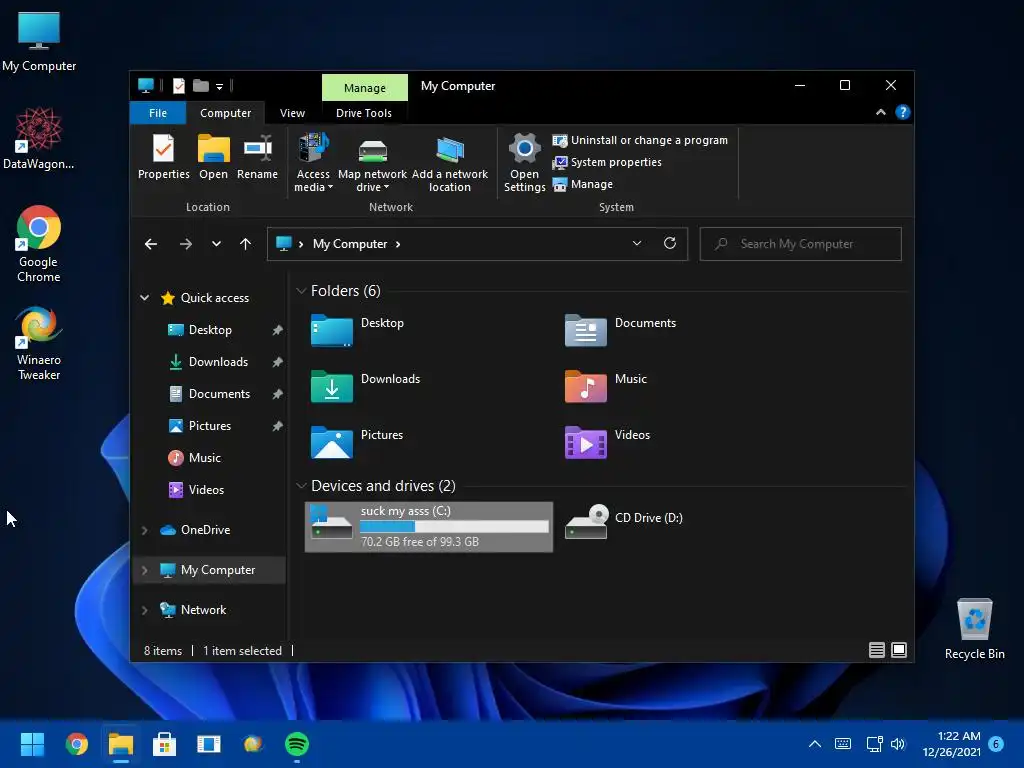
Task: Open Microsoft Store from the taskbar
Action: (164, 744)
